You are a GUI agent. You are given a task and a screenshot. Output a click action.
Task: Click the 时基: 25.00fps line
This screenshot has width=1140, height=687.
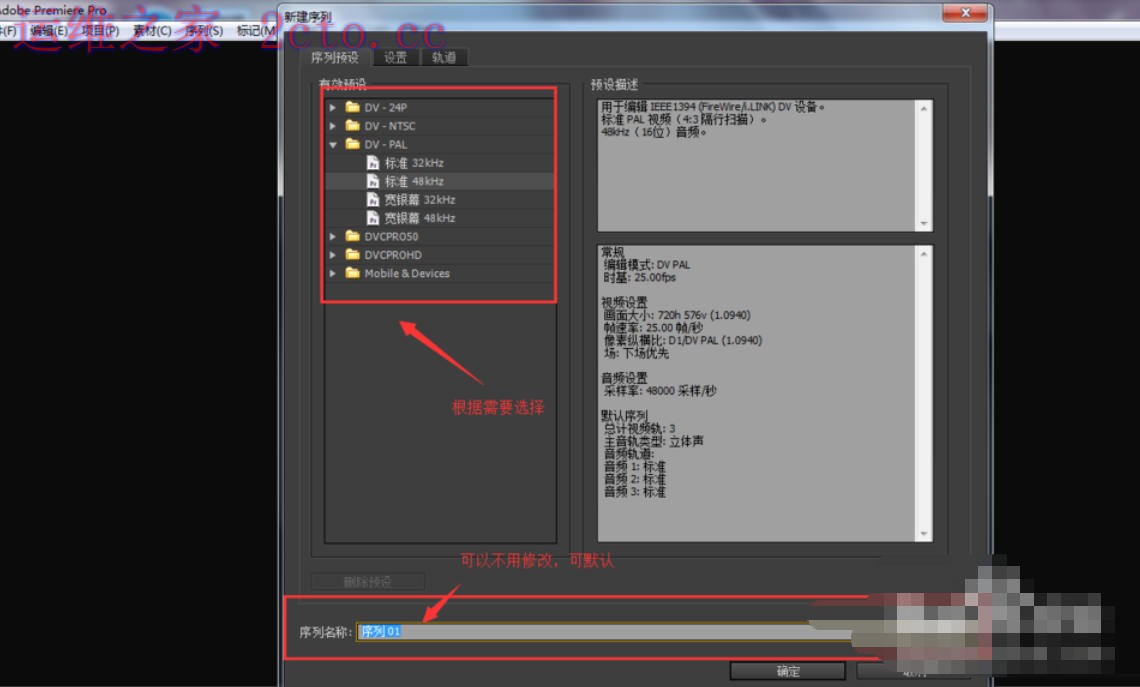click(x=639, y=278)
